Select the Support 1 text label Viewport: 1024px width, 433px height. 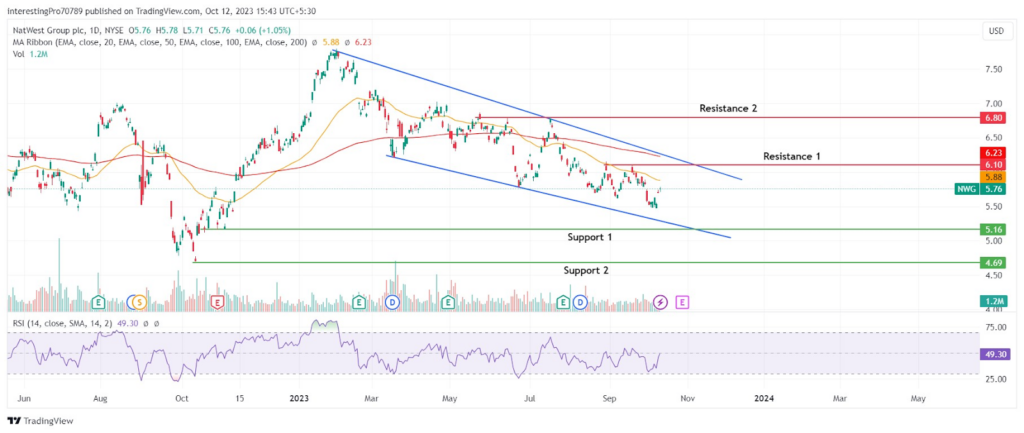click(x=589, y=238)
